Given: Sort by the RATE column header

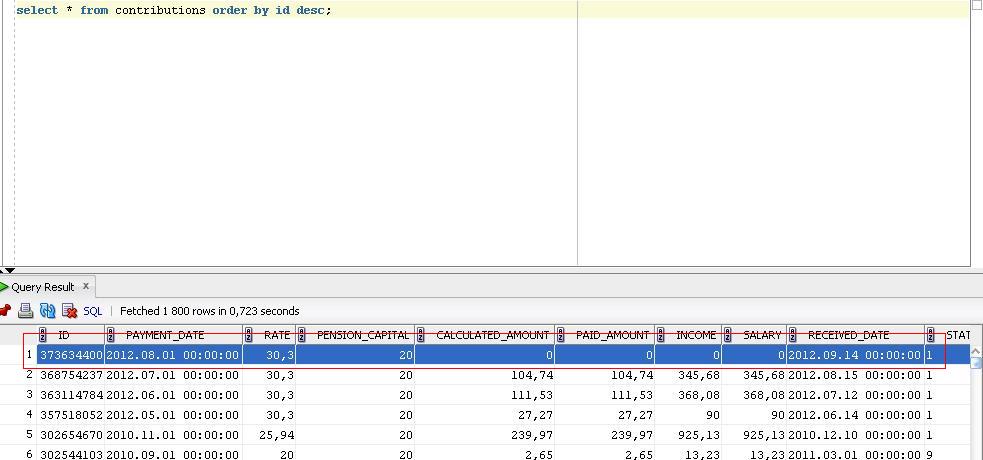Looking at the screenshot, I should pyautogui.click(x=269, y=335).
